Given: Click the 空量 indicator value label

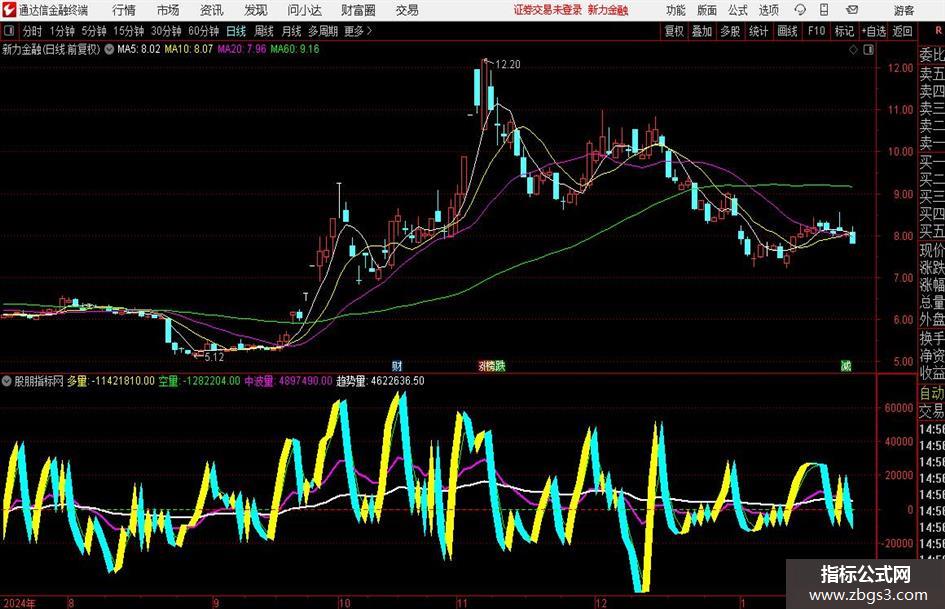Looking at the screenshot, I should click(x=199, y=381).
